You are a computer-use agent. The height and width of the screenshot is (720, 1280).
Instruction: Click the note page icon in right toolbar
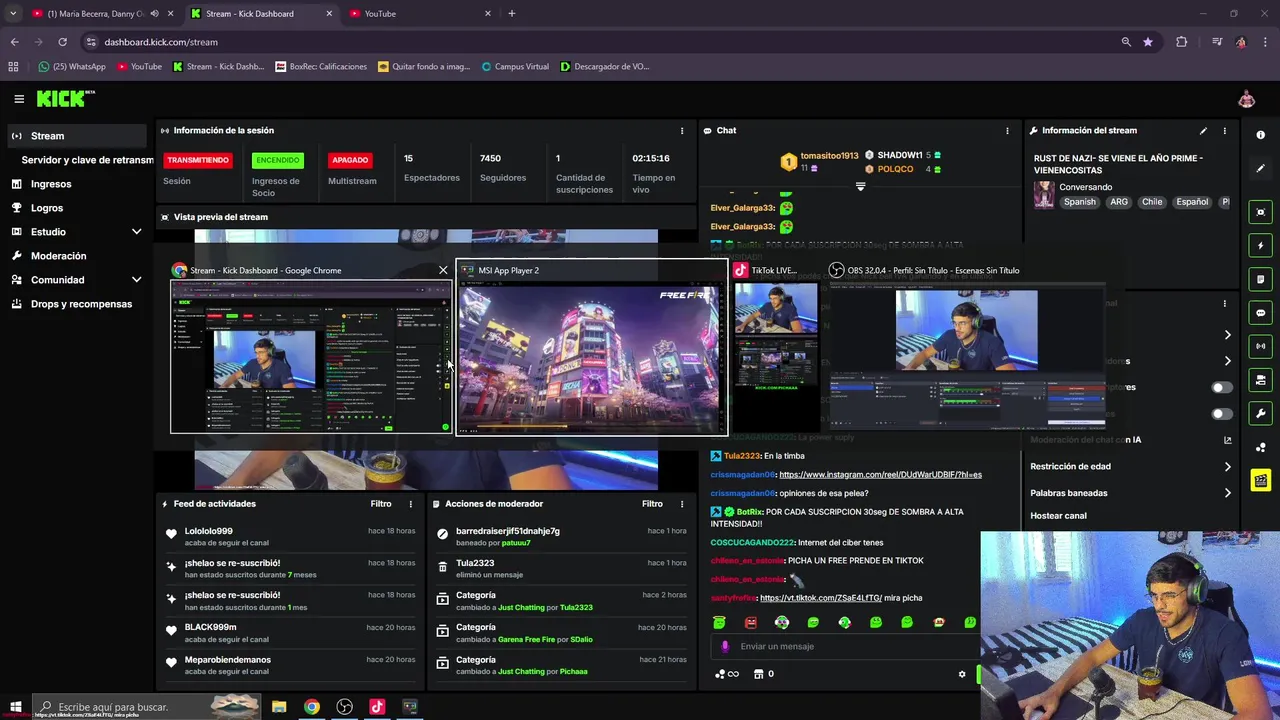1260,279
